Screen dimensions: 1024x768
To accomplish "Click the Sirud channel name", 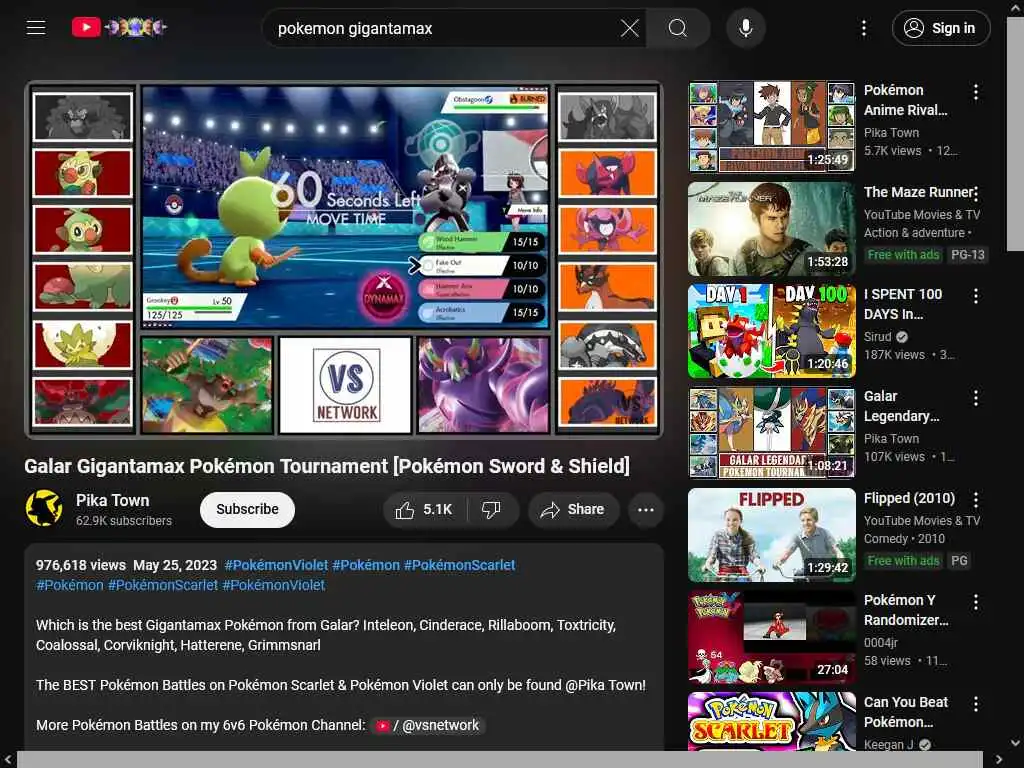I will [877, 336].
